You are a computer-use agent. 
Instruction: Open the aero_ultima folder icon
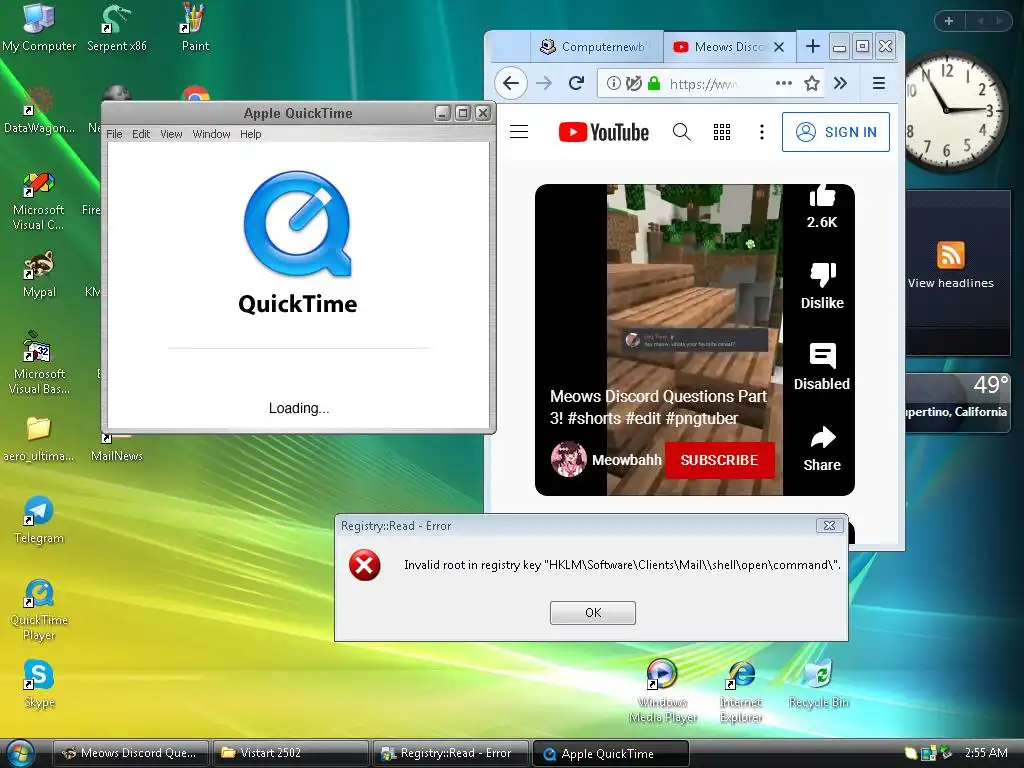[x=39, y=439]
